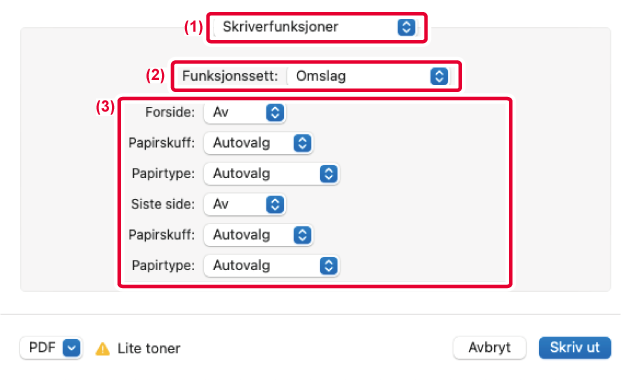Screen dimensions: 621x380
Task: Click the Lite toner status text
Action: pos(149,348)
